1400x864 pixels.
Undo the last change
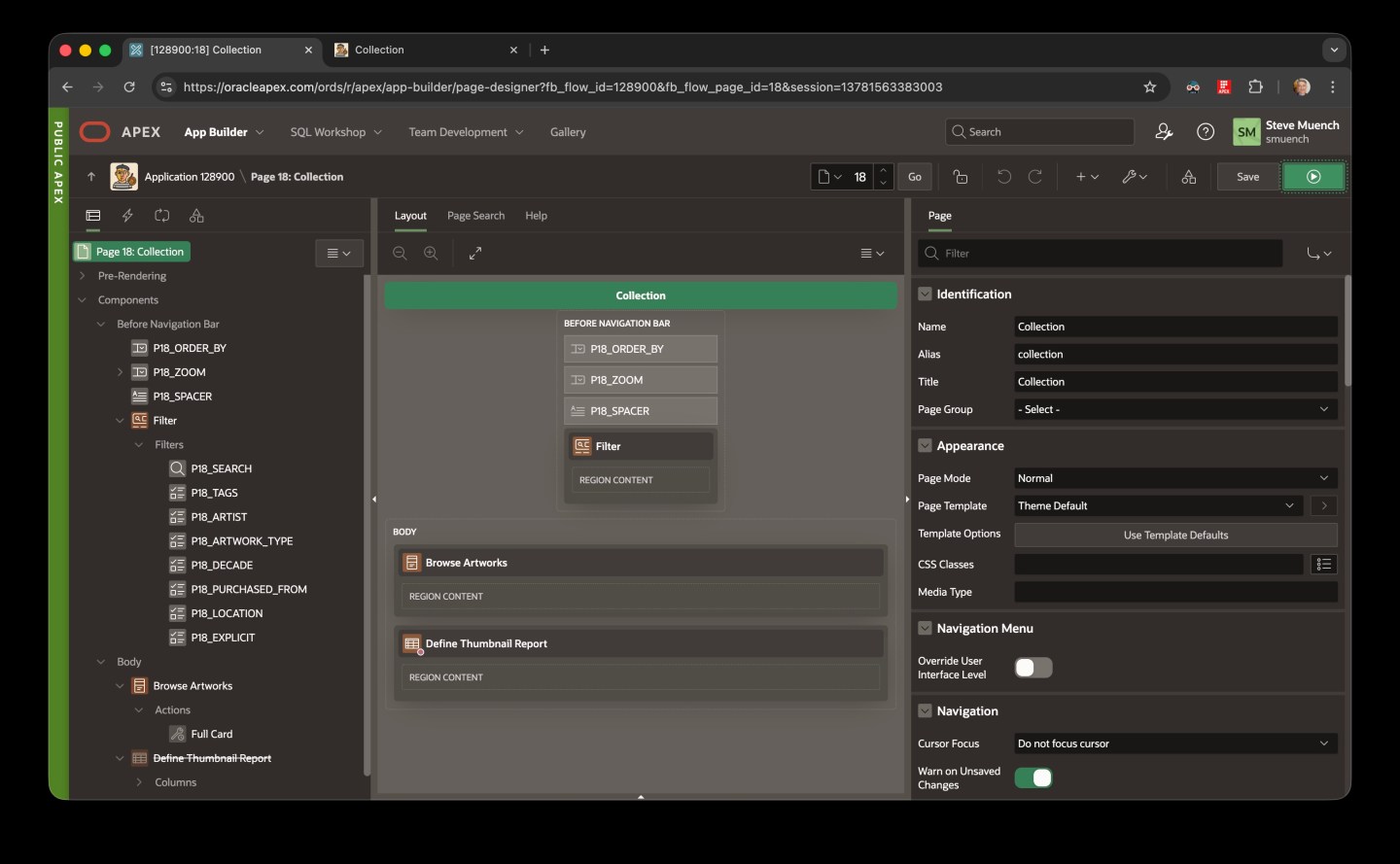[1004, 177]
